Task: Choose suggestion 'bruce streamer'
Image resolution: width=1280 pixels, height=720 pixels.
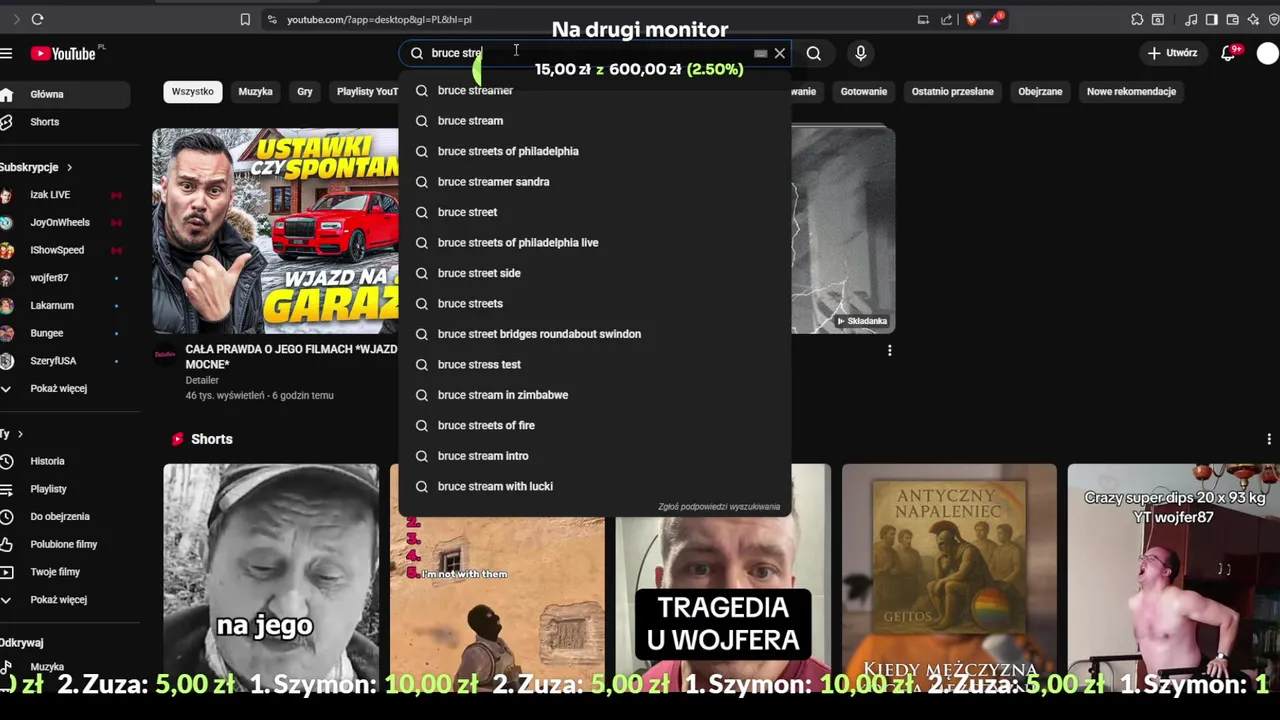Action: click(x=595, y=90)
